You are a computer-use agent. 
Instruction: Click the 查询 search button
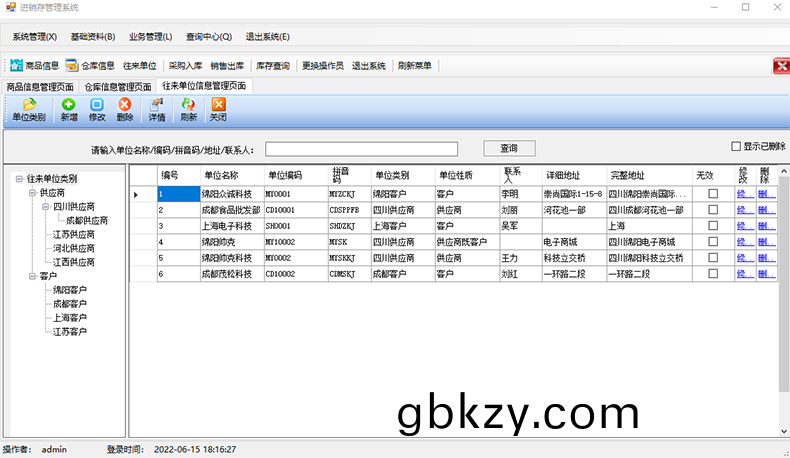pos(509,148)
